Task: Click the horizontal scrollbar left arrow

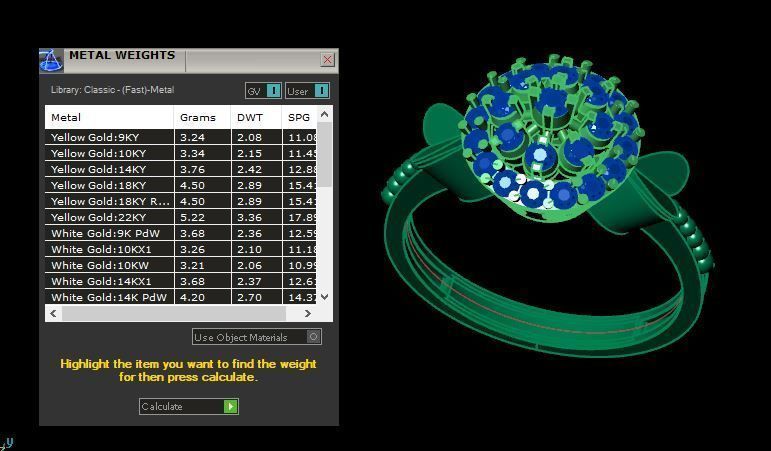Action: click(53, 313)
